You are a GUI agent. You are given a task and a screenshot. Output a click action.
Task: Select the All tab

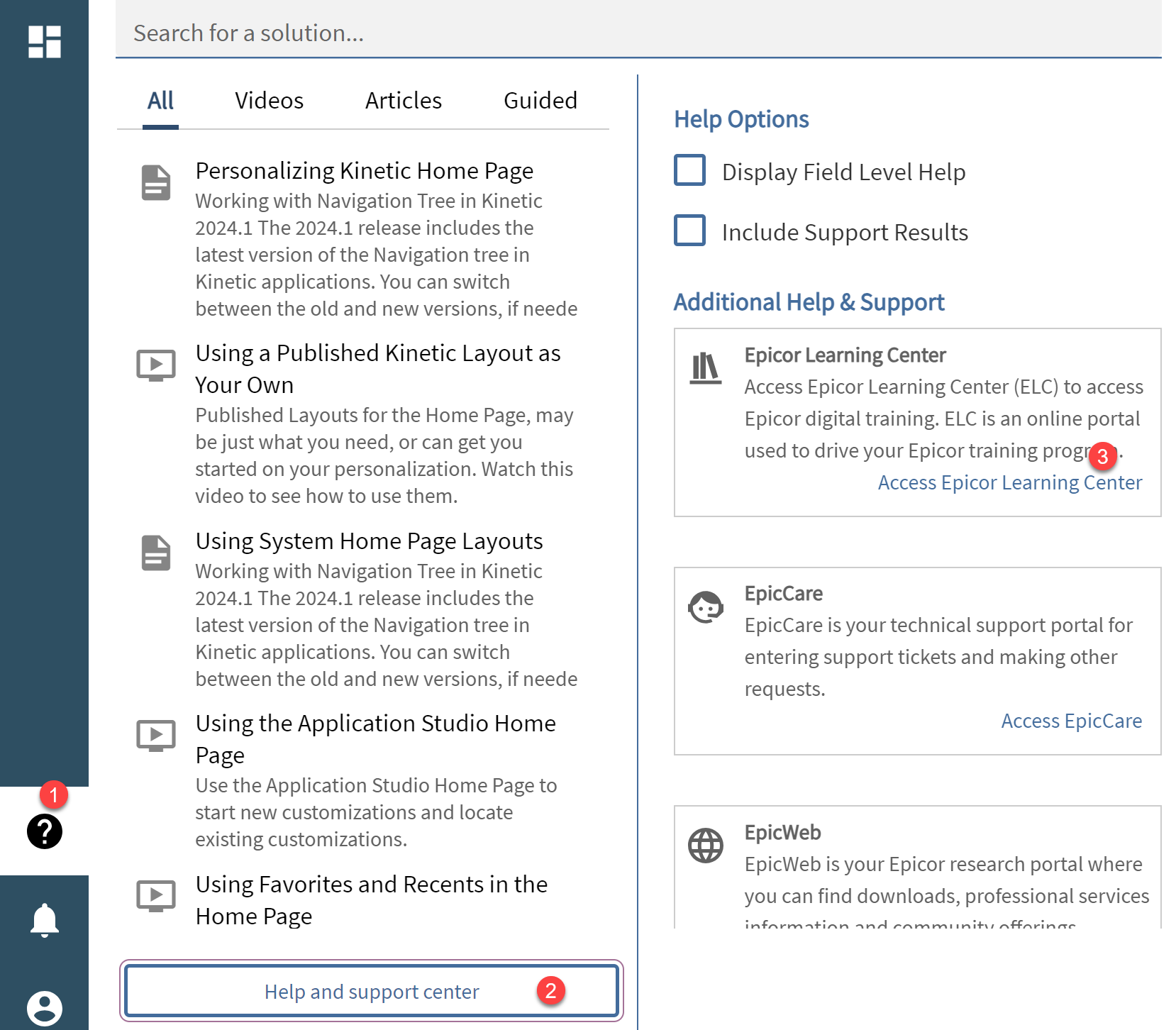(160, 101)
